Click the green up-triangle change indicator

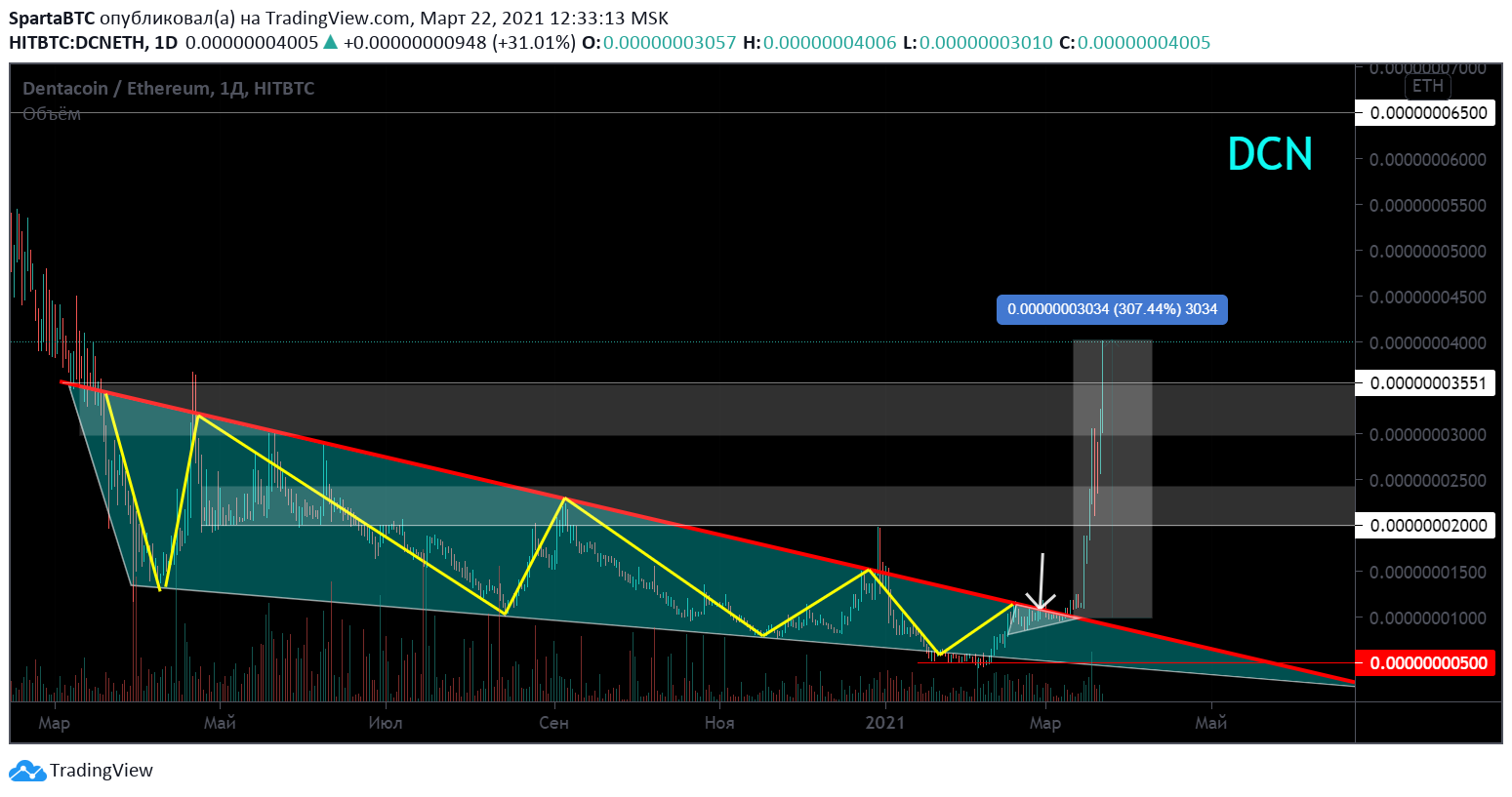[330, 42]
